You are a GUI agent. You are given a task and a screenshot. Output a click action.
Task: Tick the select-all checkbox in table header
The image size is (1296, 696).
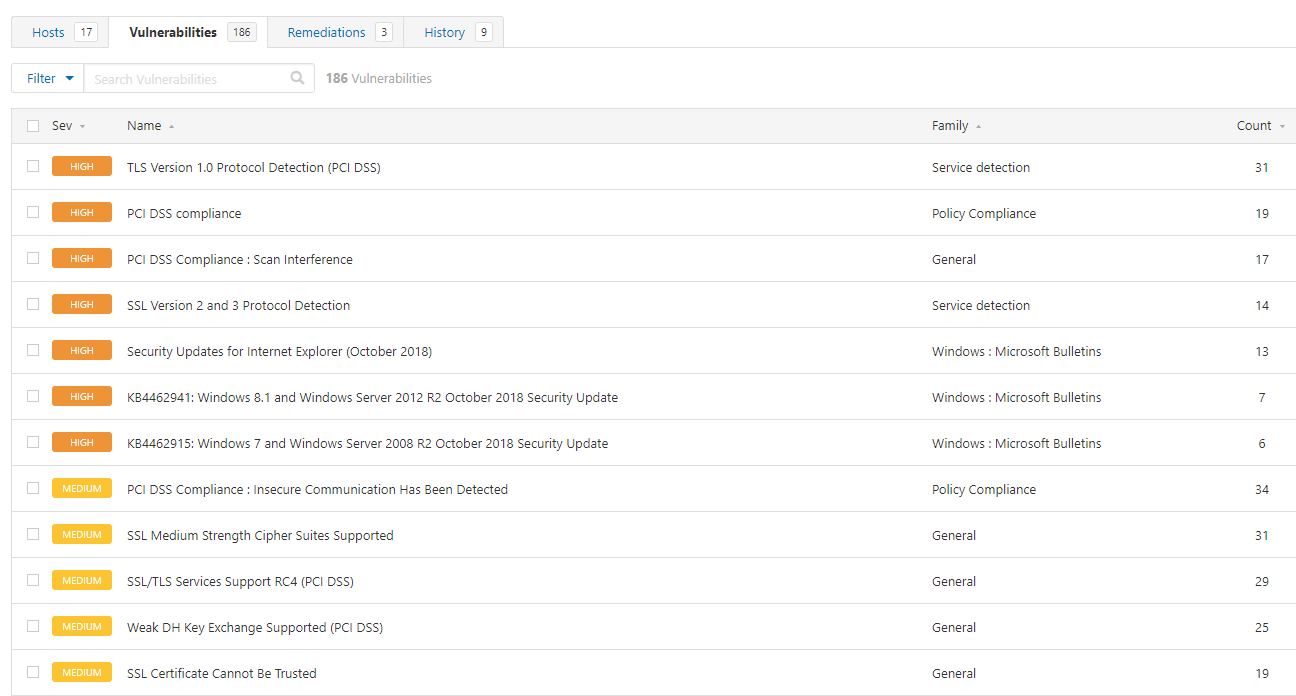pyautogui.click(x=33, y=126)
